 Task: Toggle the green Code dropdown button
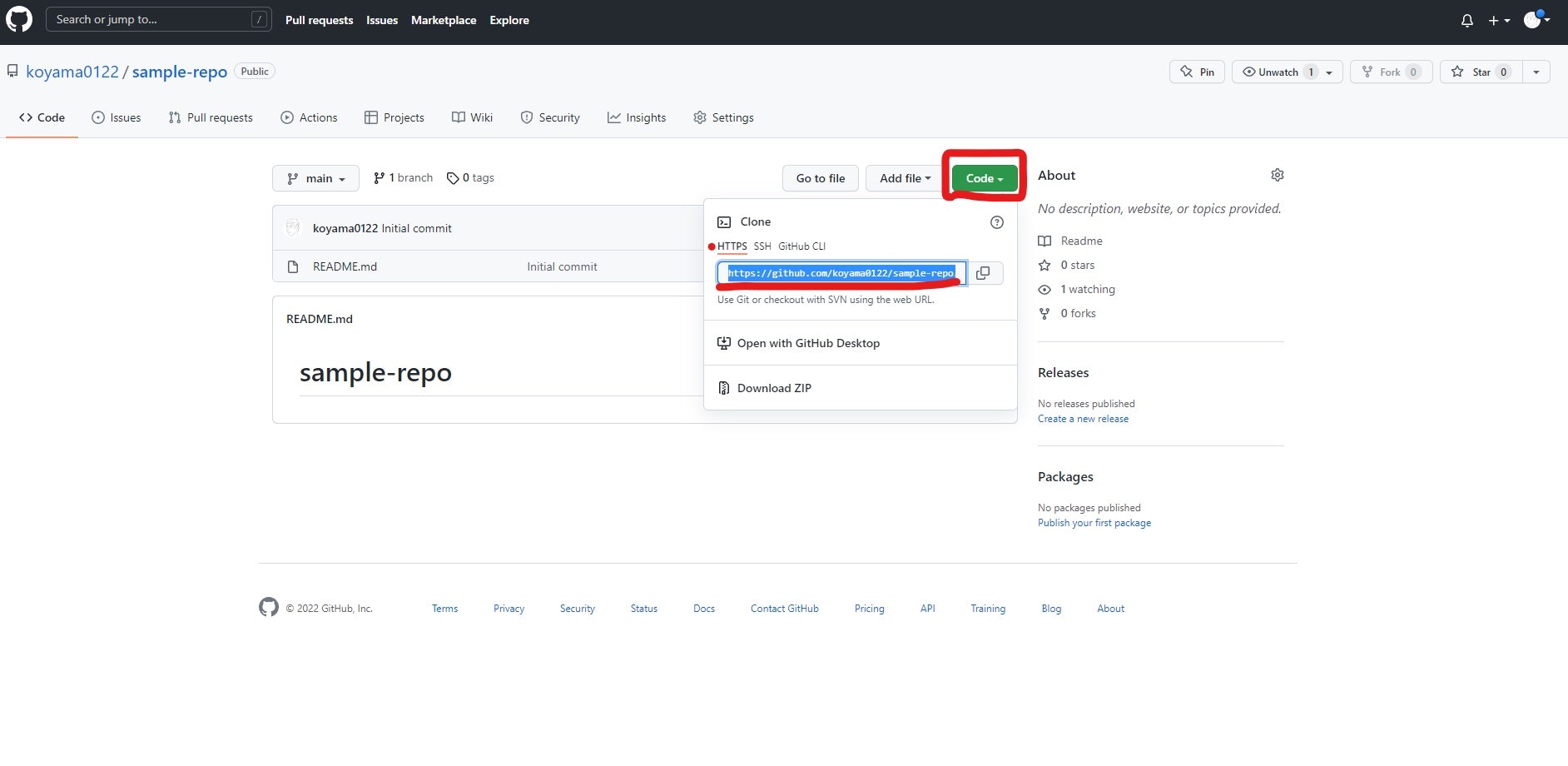pos(985,178)
